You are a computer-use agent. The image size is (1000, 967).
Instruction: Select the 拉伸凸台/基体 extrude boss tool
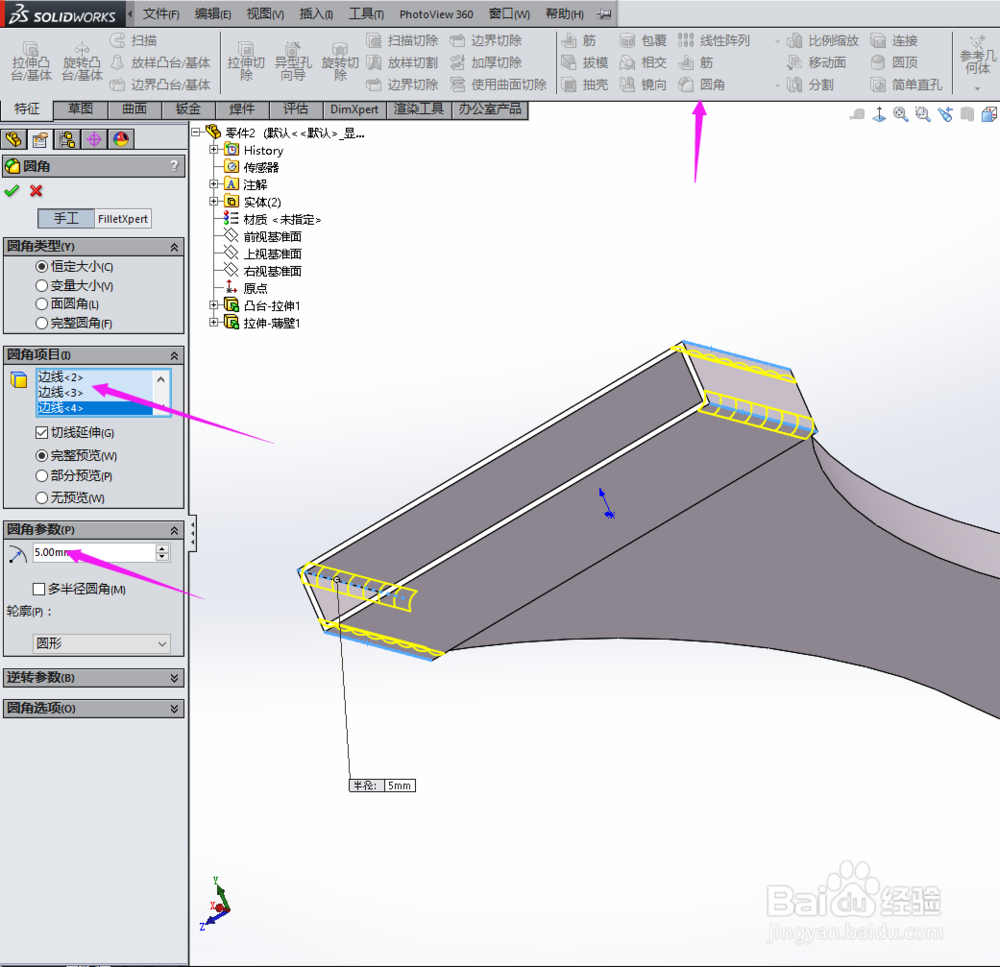pyautogui.click(x=31, y=62)
